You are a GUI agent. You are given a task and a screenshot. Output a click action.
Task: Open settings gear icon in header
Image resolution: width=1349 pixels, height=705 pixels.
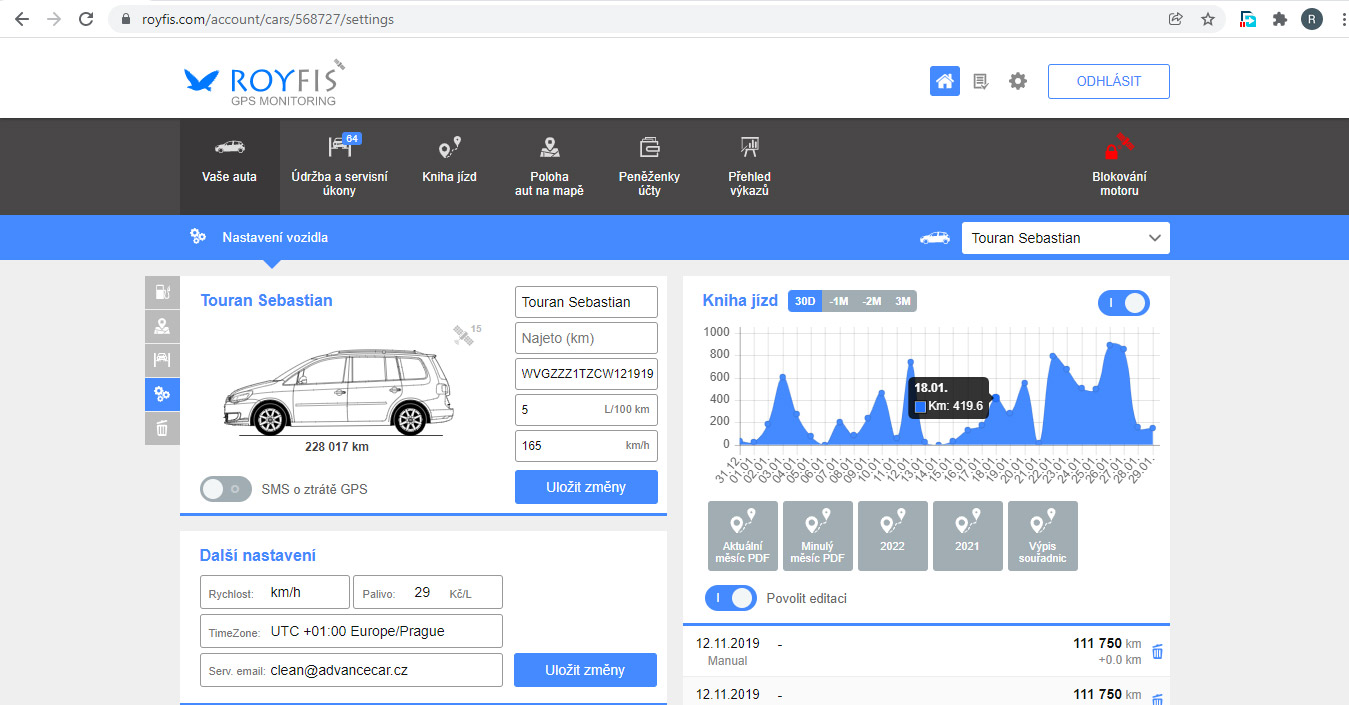click(1018, 82)
